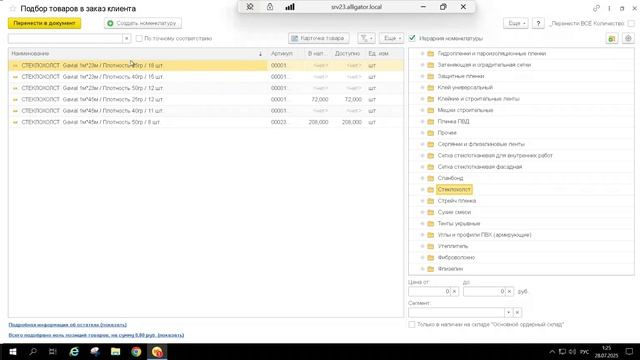
Task: Click the 'Цена от' price field
Action: click(x=429, y=291)
